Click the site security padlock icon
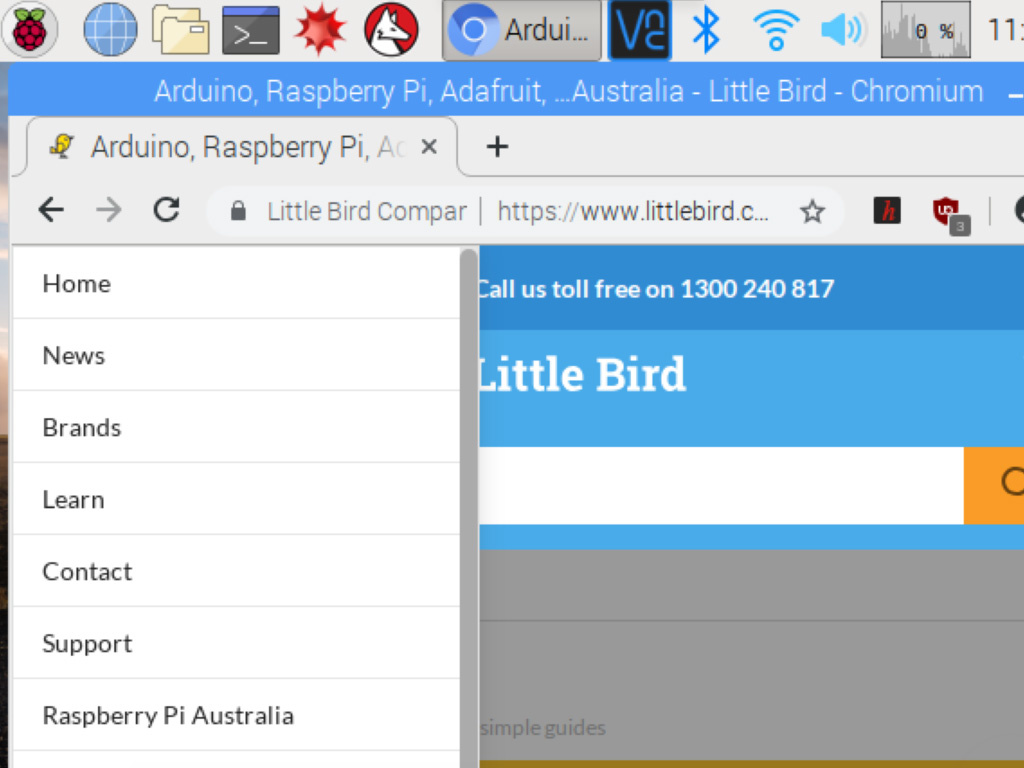The height and width of the screenshot is (768, 1024). 238,211
